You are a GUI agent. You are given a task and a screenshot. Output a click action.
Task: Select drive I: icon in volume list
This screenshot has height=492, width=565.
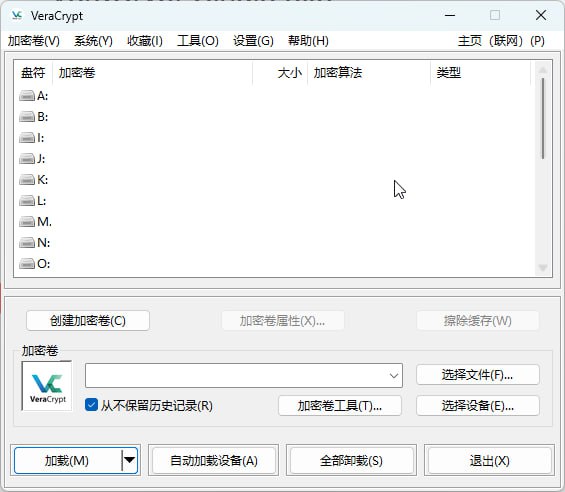tap(27, 138)
